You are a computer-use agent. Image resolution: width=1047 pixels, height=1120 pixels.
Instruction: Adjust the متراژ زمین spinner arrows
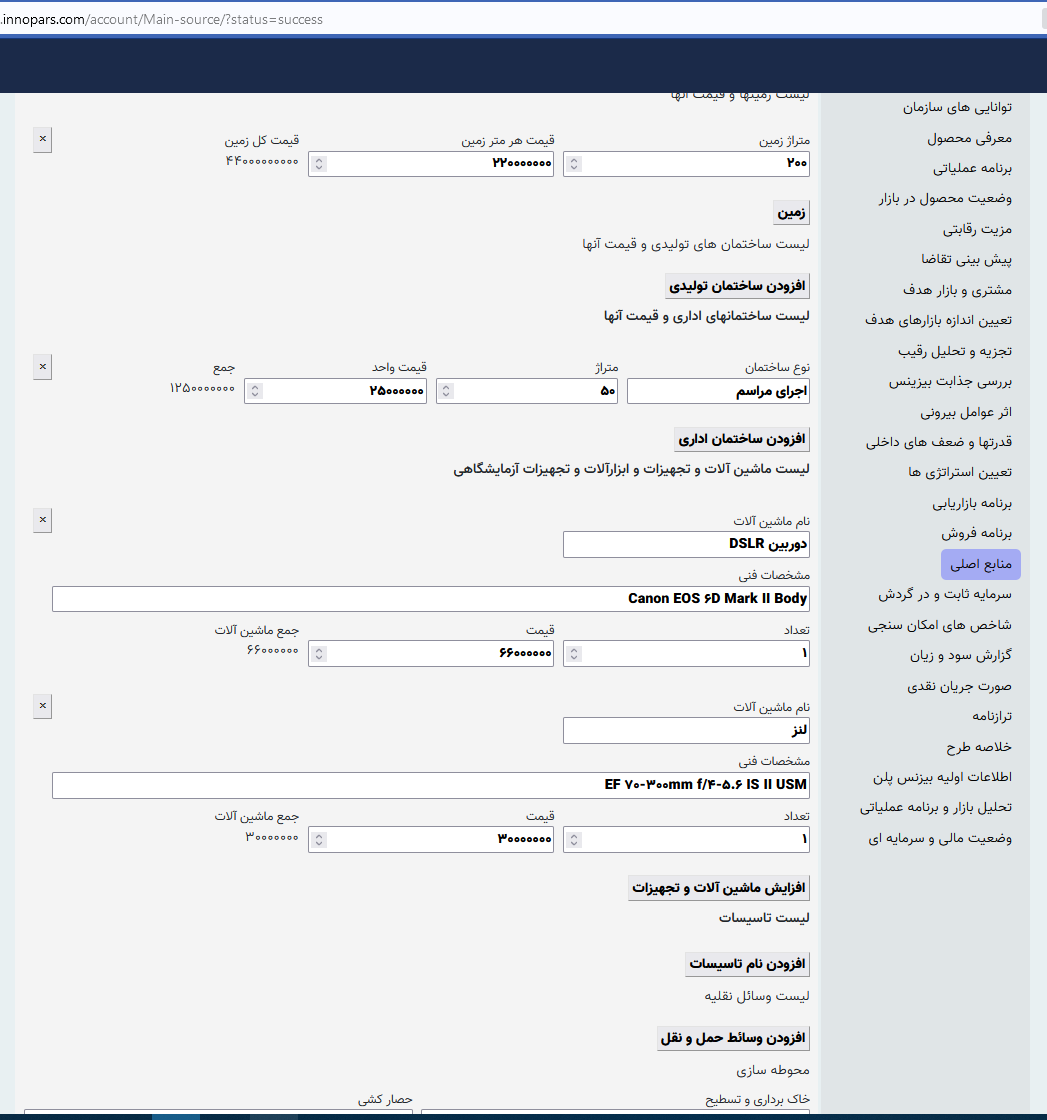coord(574,164)
